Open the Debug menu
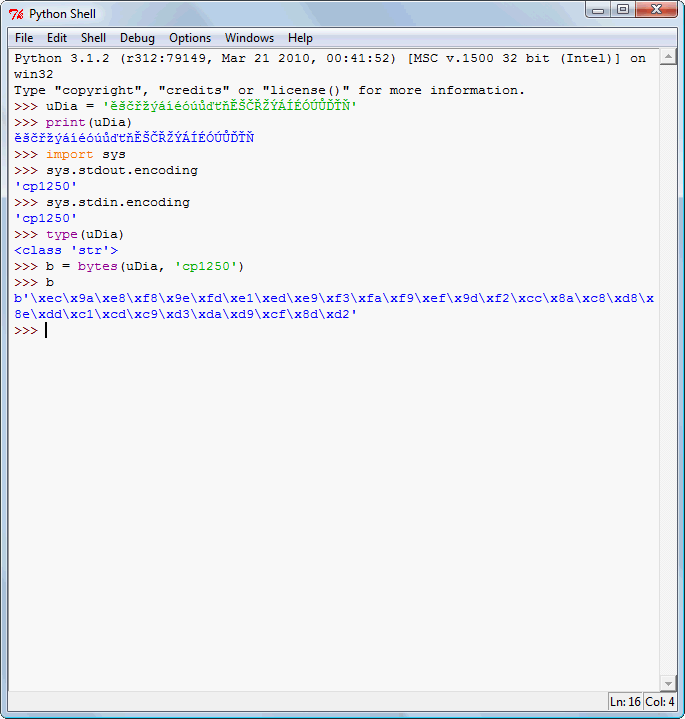This screenshot has height=719, width=685. [x=137, y=38]
